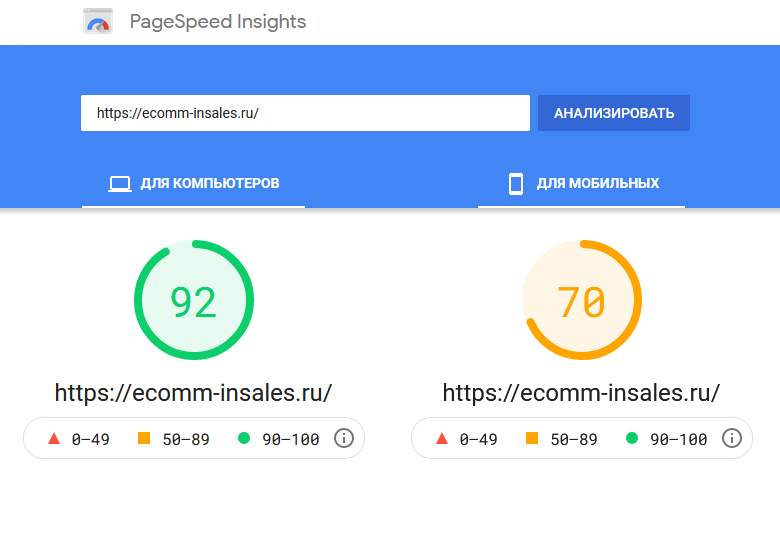Open ecomm-insales.ru link under desktop score
780x541 pixels.
[193, 393]
